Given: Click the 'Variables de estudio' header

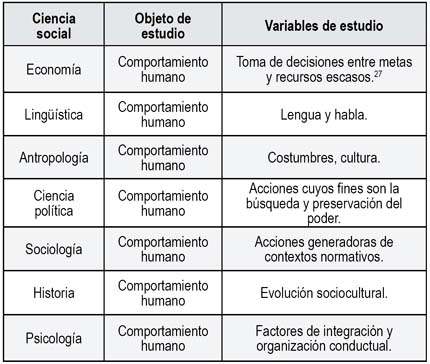Looking at the screenshot, I should pyautogui.click(x=324, y=25).
